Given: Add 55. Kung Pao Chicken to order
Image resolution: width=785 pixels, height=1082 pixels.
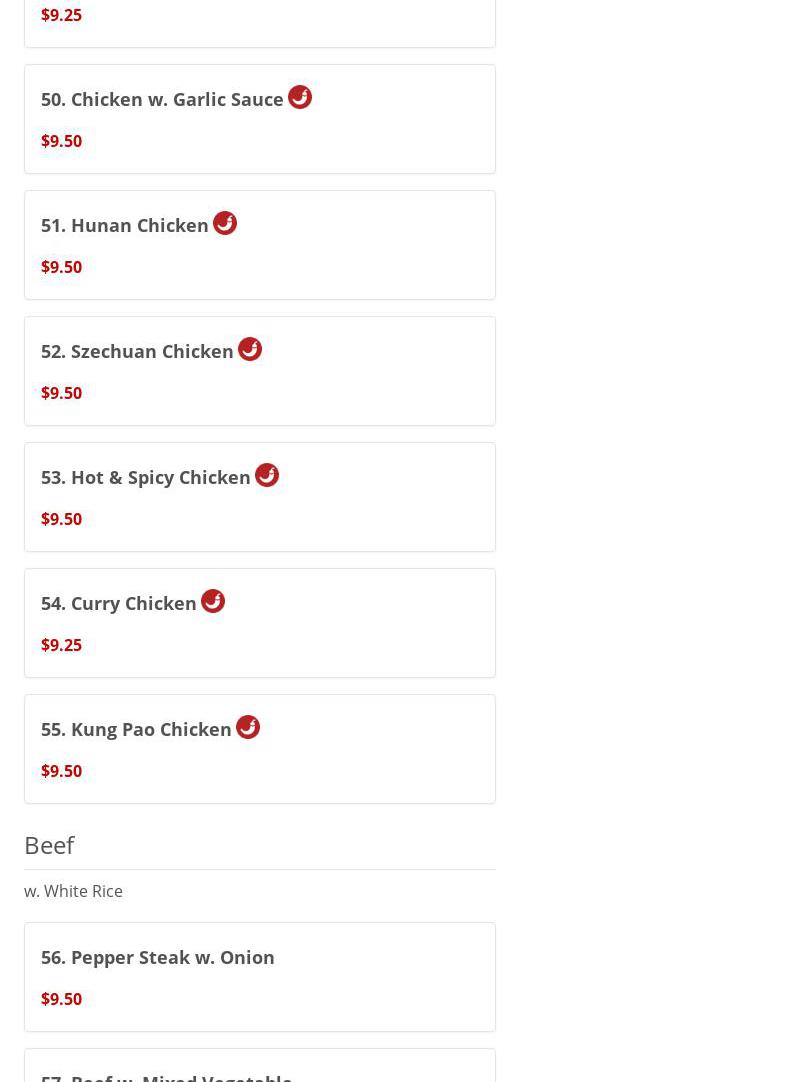Looking at the screenshot, I should tap(136, 729).
